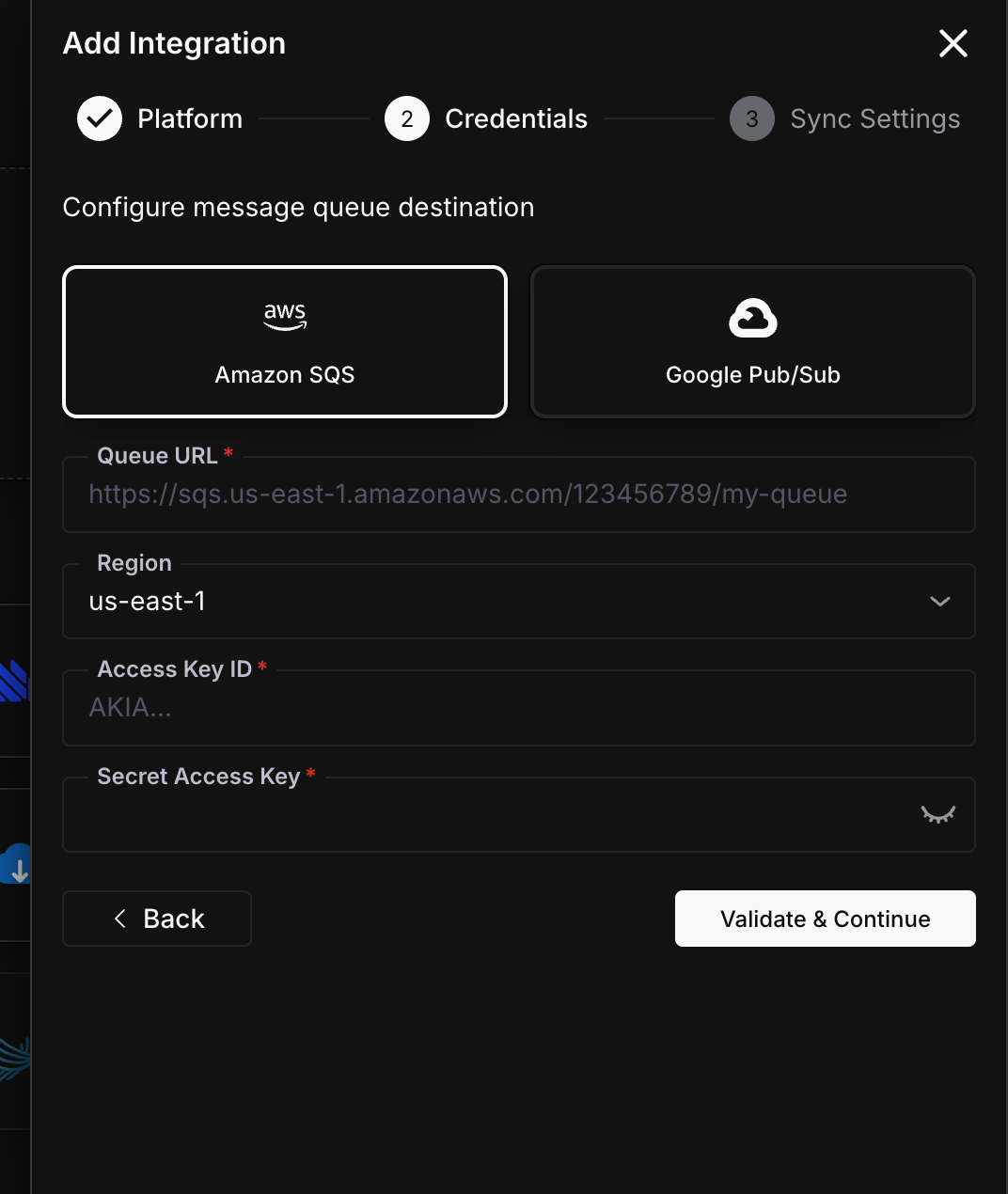The image size is (1008, 1194).
Task: Click the Google Cloud icon on Pub/Sub card
Action: coord(752,318)
